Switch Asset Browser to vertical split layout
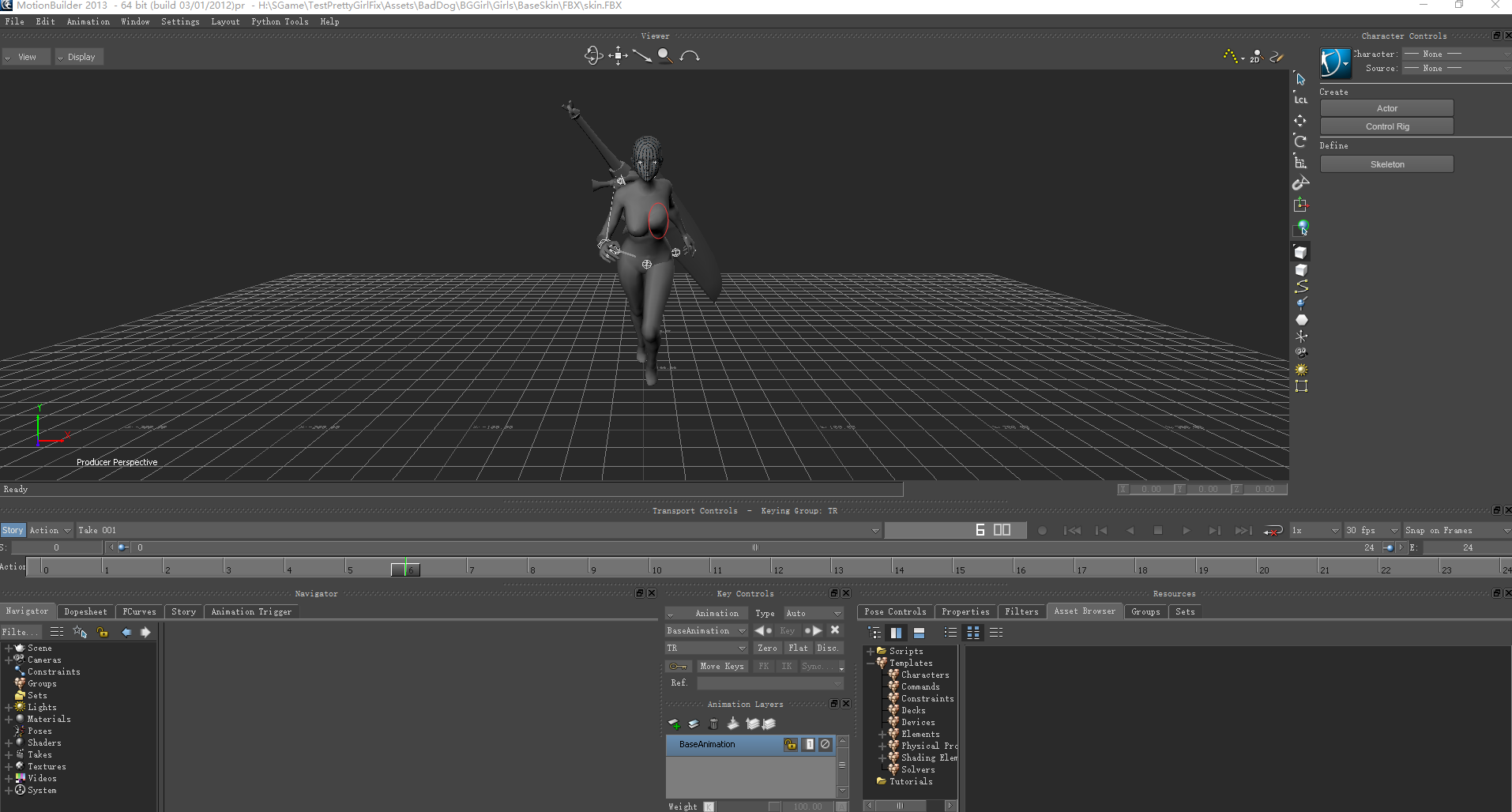1512x812 pixels. click(896, 633)
